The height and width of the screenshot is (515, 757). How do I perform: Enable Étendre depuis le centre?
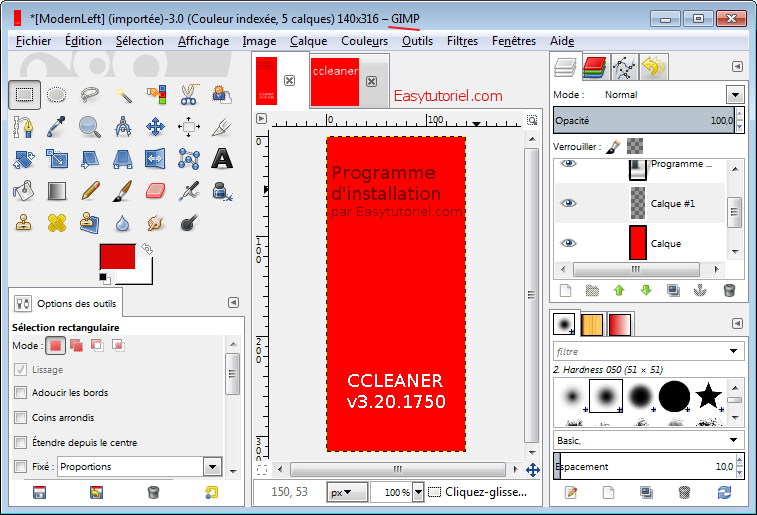click(x=20, y=443)
